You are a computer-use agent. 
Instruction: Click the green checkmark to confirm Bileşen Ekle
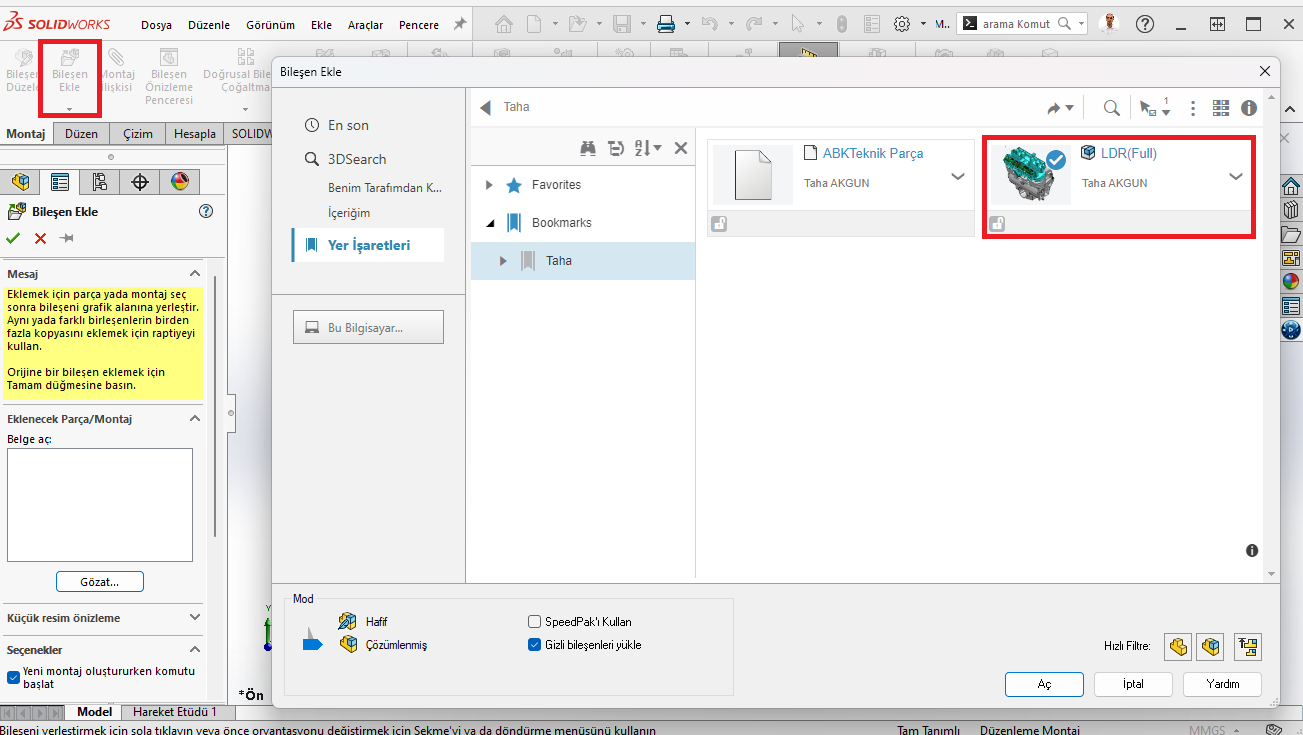coord(13,238)
